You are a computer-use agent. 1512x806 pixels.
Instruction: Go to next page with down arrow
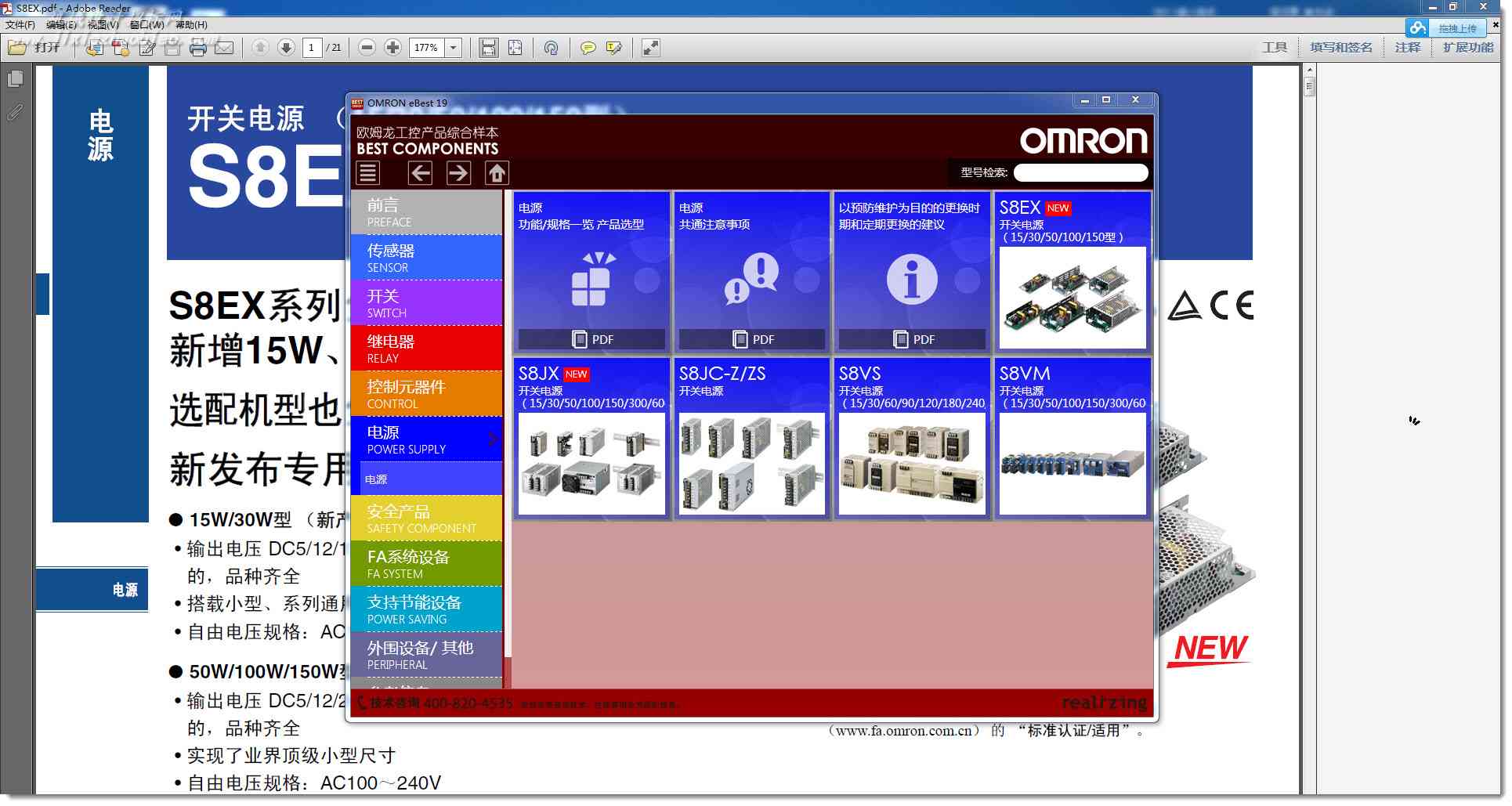286,48
